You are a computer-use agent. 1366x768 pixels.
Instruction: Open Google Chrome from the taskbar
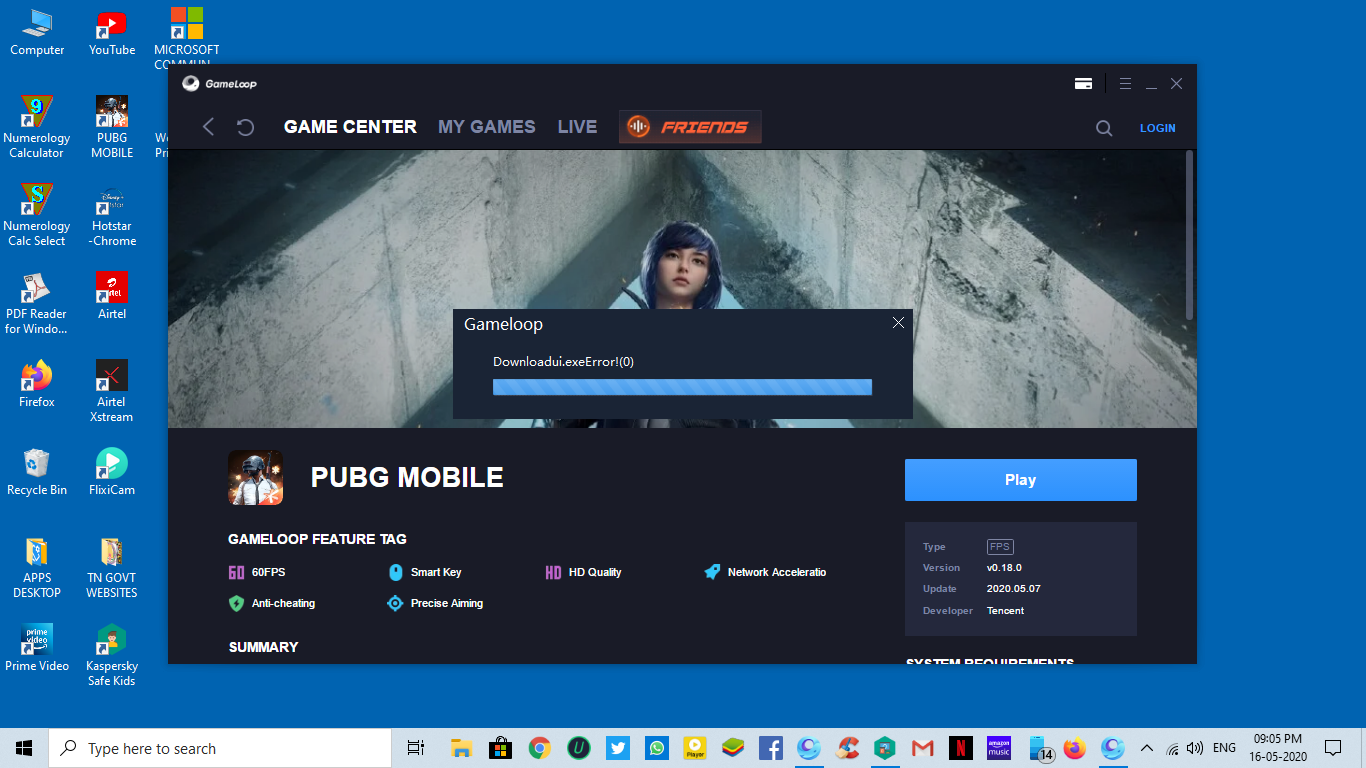pyautogui.click(x=540, y=748)
